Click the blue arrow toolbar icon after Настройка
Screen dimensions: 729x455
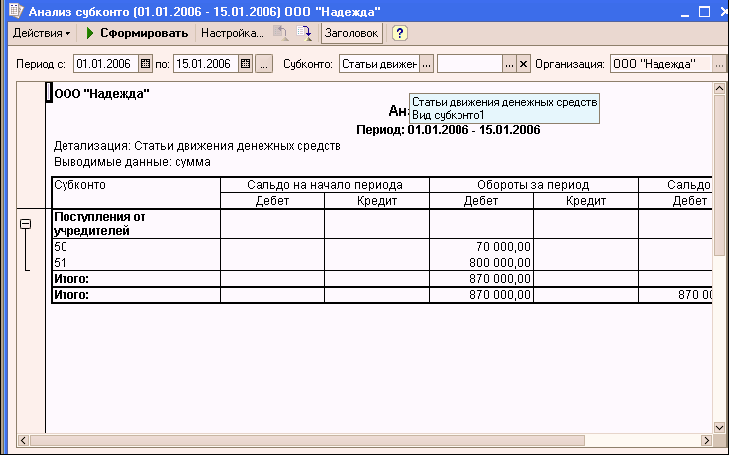coord(304,33)
